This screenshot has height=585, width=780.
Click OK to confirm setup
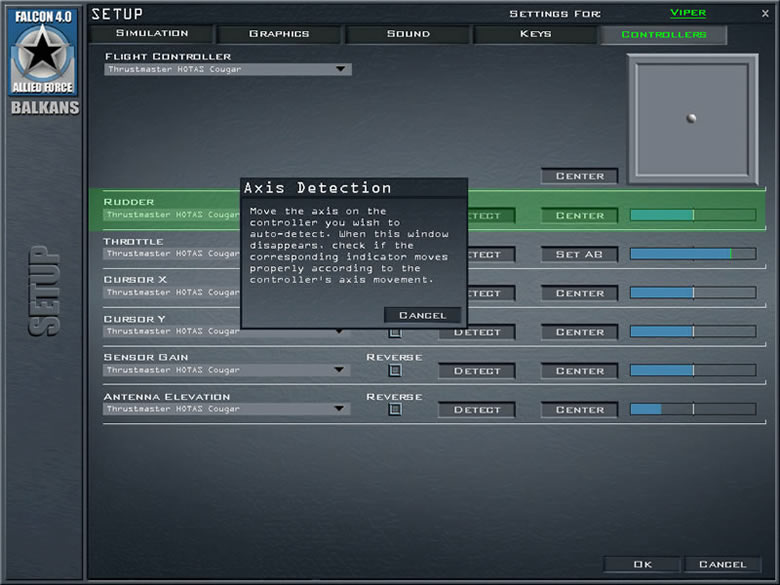(x=642, y=564)
